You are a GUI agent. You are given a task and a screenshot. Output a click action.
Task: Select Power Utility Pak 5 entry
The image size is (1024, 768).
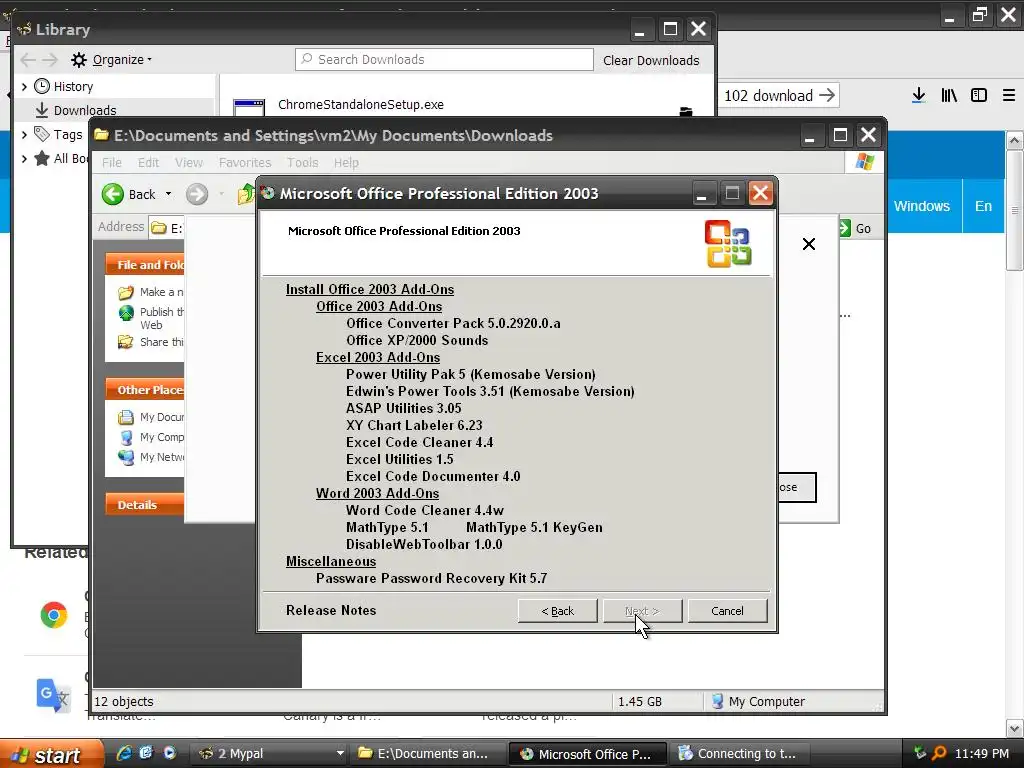[470, 374]
